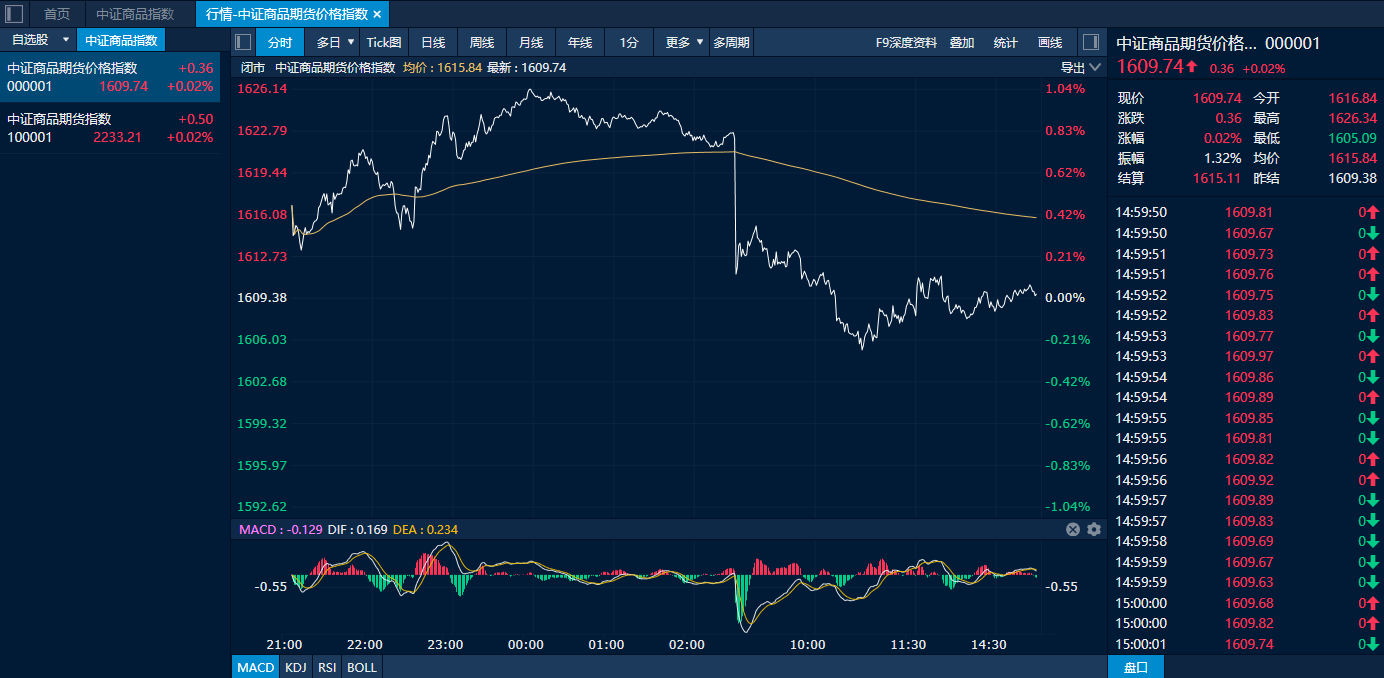Screen dimensions: 1384x678
Task: Switch chart to 日线 view
Action: (x=433, y=42)
